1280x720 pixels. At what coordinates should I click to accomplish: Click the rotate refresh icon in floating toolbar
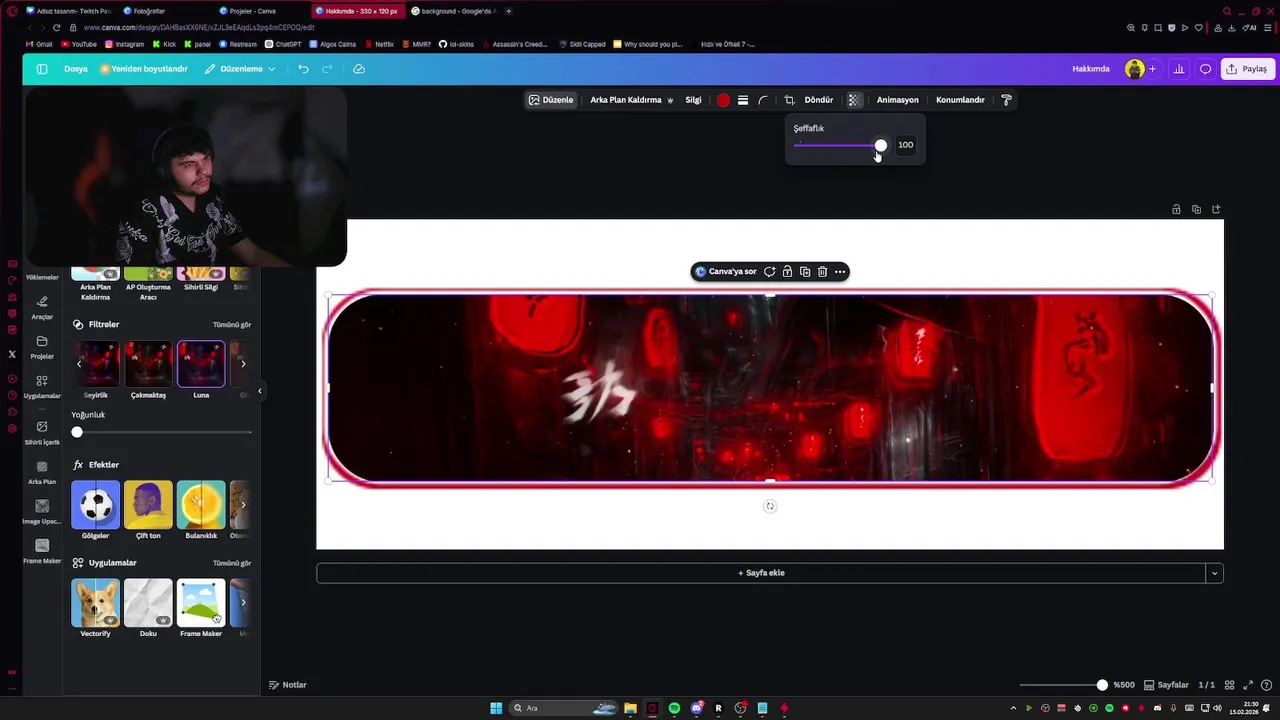pyautogui.click(x=769, y=272)
